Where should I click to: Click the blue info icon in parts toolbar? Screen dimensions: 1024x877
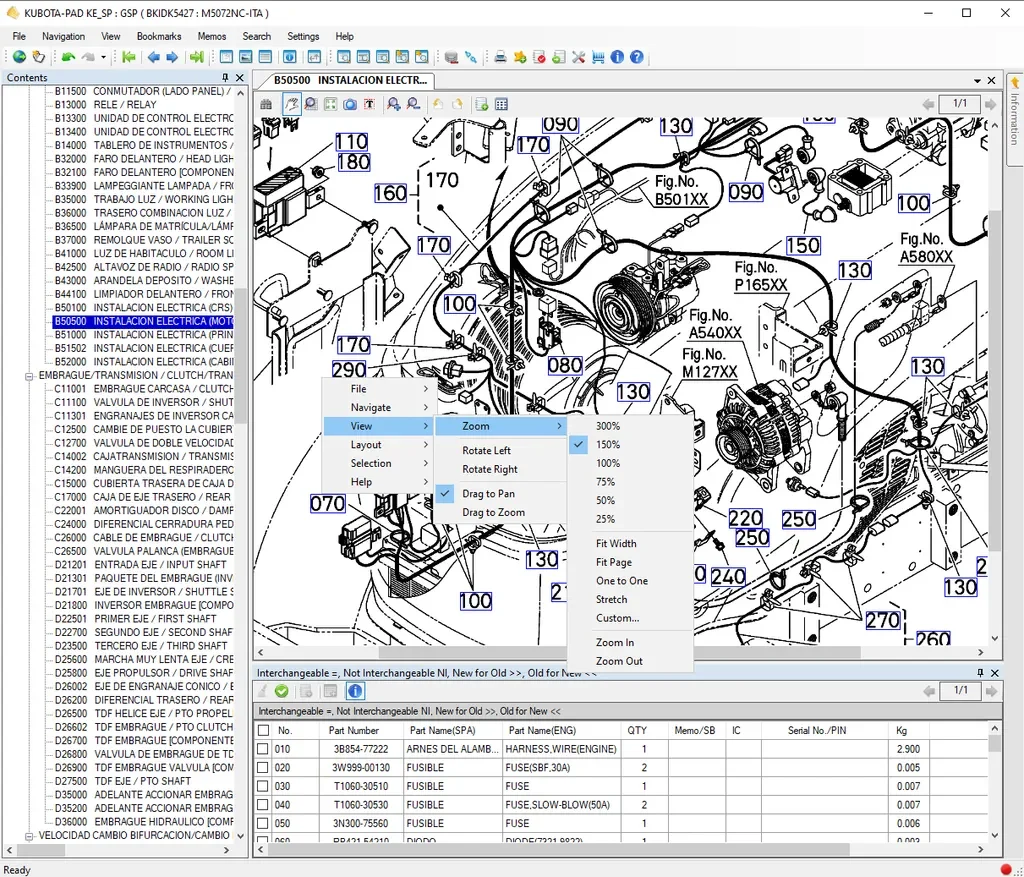coord(355,691)
